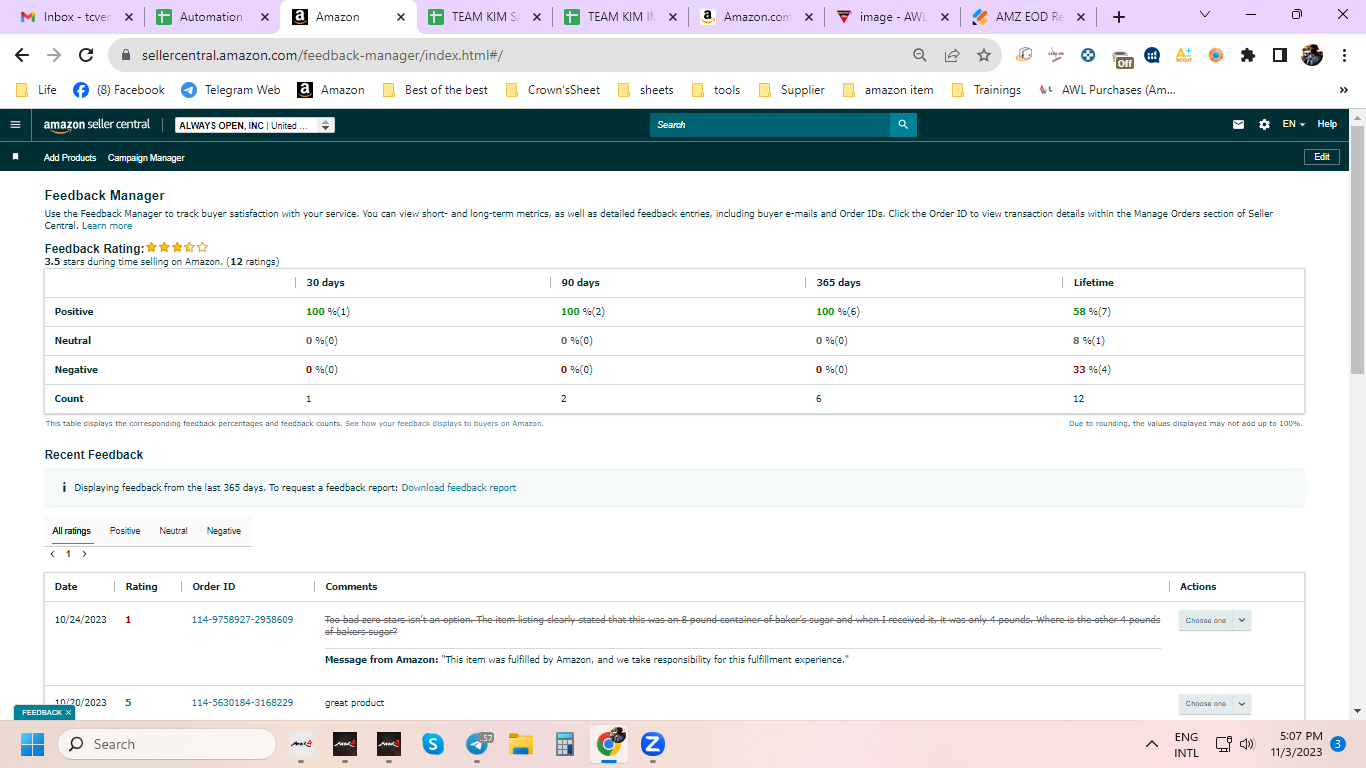Click the Download feedback report link
Image resolution: width=1366 pixels, height=768 pixels.
click(x=459, y=488)
